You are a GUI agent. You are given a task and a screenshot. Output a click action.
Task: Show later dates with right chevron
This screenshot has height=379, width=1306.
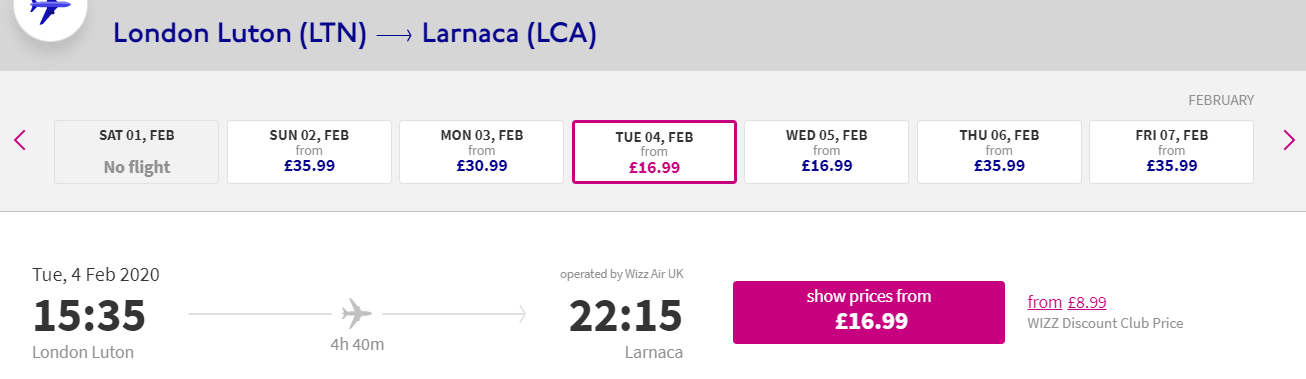coord(1289,140)
